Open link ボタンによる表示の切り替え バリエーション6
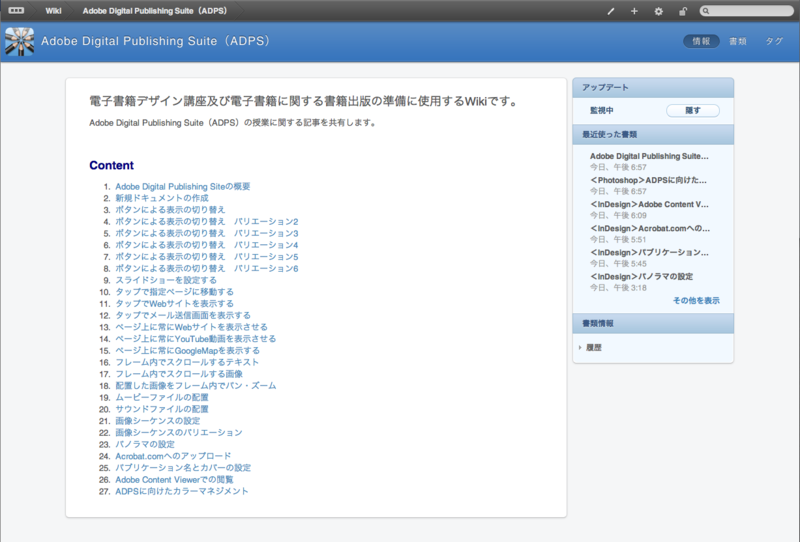 click(x=207, y=268)
